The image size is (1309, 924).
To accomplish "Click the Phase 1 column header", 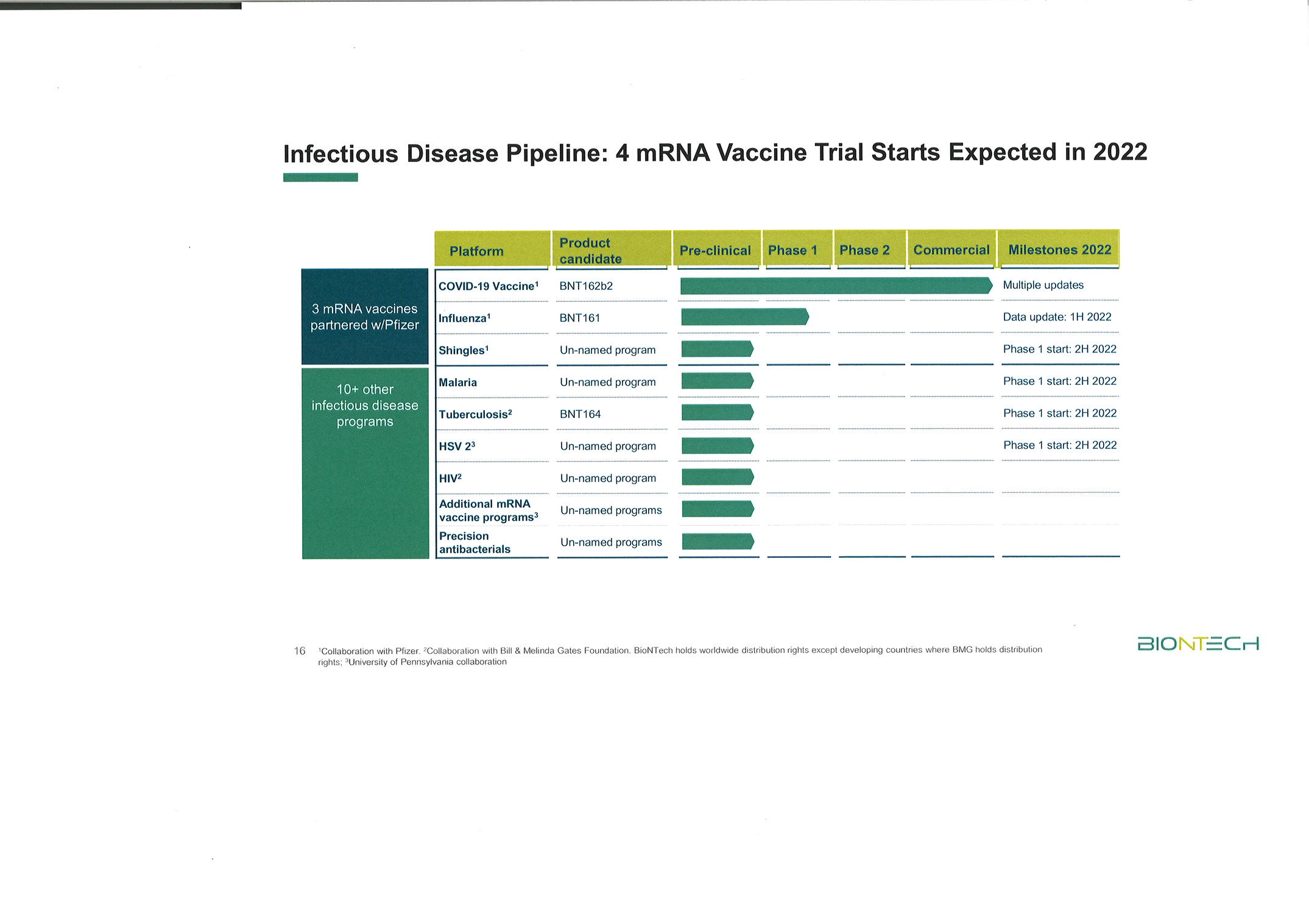I will click(x=794, y=250).
